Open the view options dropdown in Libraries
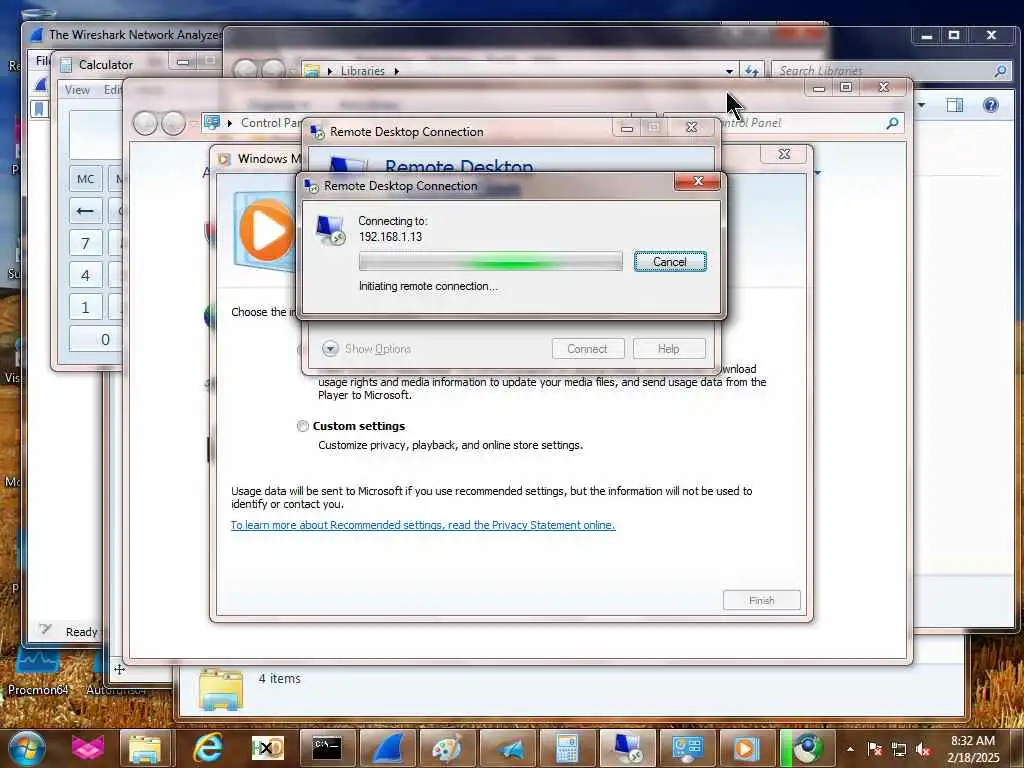 921,104
